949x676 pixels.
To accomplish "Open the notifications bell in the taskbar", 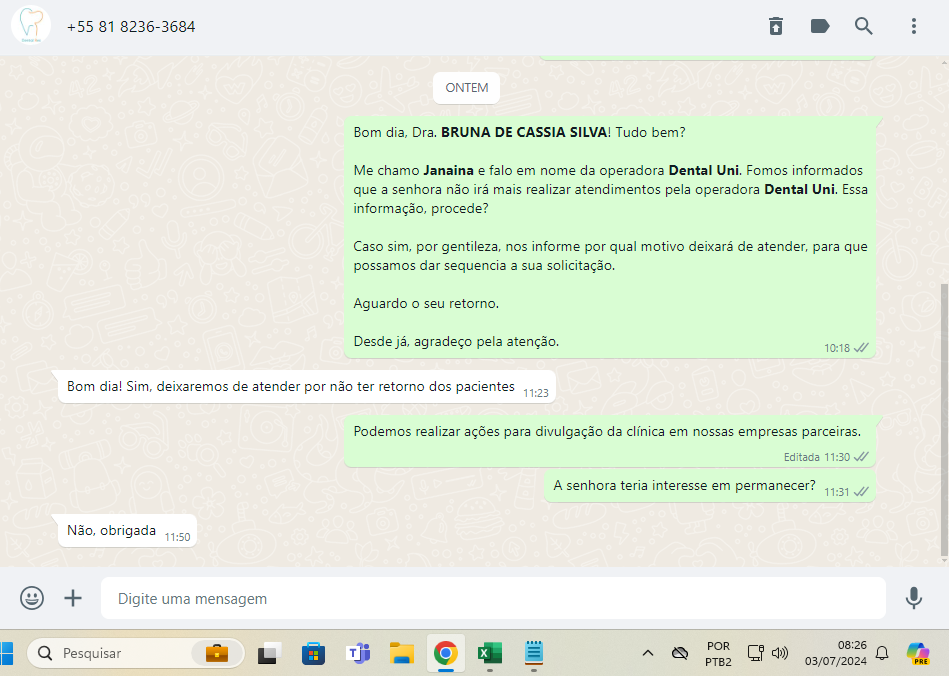I will tap(882, 653).
